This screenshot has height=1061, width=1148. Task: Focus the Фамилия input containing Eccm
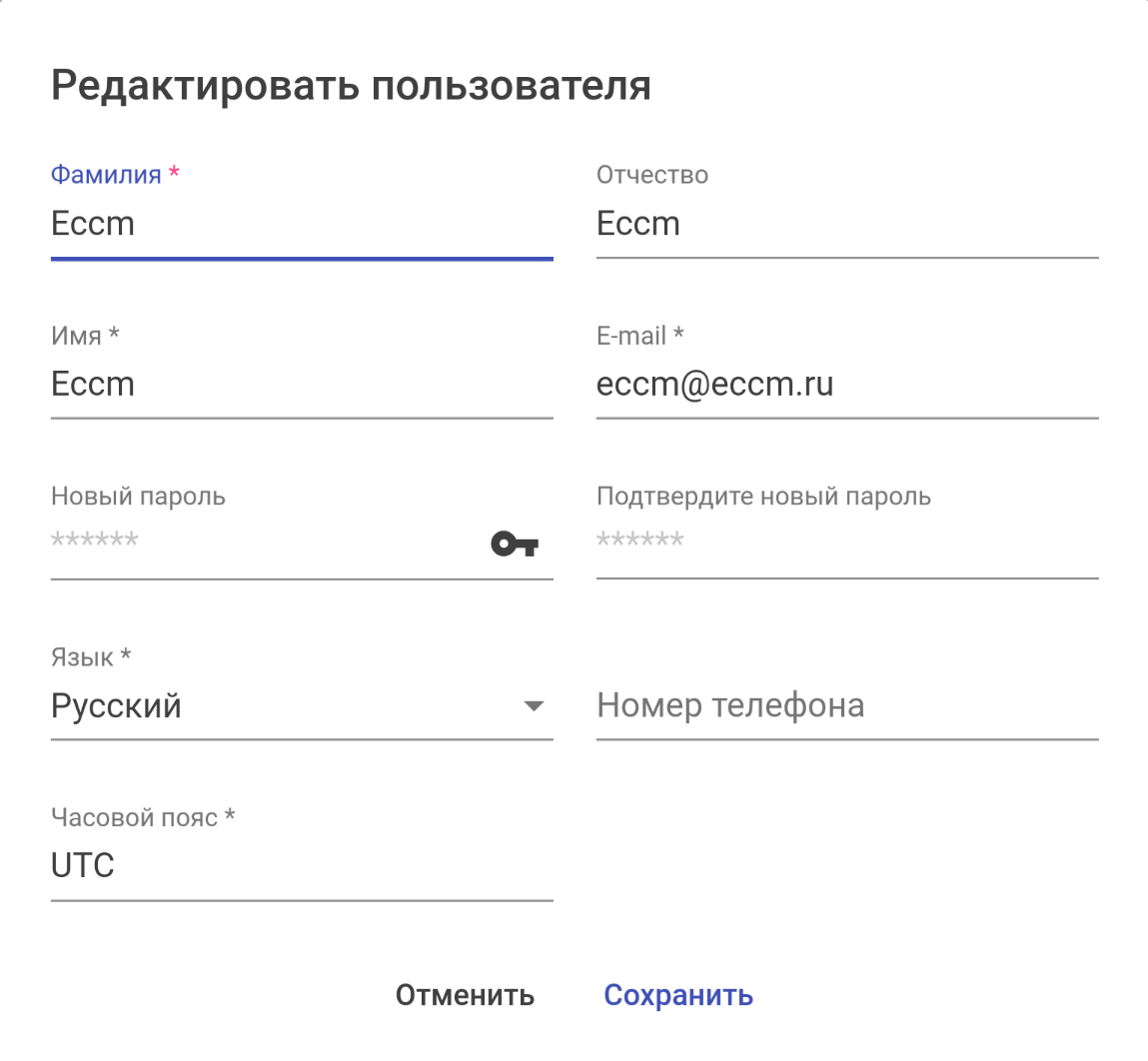point(300,224)
